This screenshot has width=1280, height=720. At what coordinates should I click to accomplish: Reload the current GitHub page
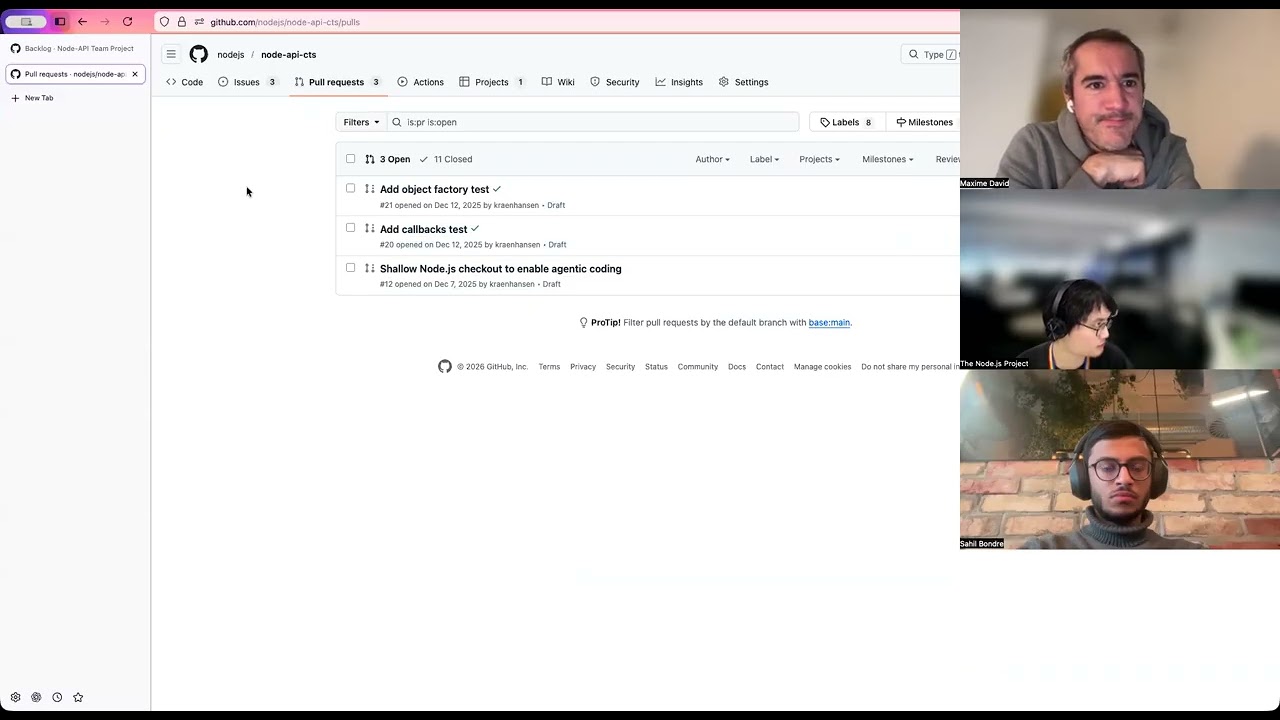pos(127,21)
